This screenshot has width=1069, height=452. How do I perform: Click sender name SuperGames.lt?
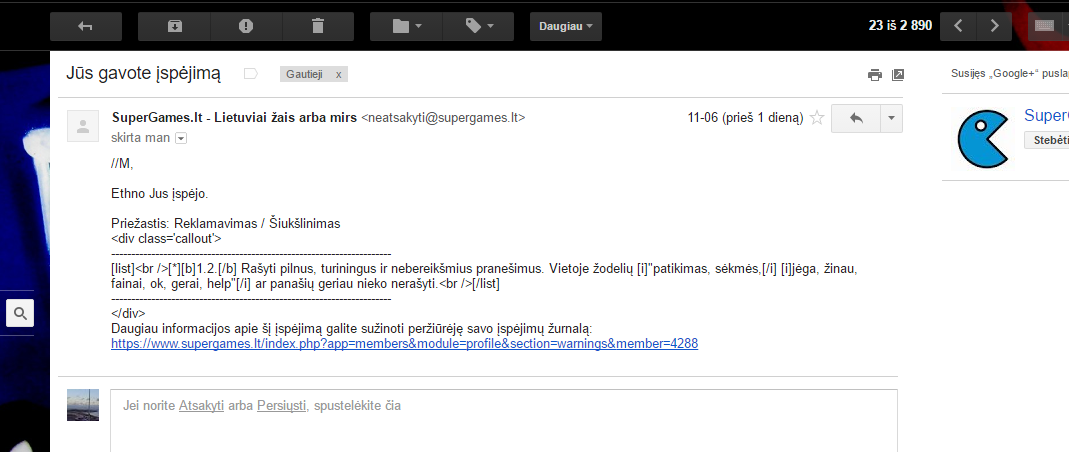[x=234, y=117]
